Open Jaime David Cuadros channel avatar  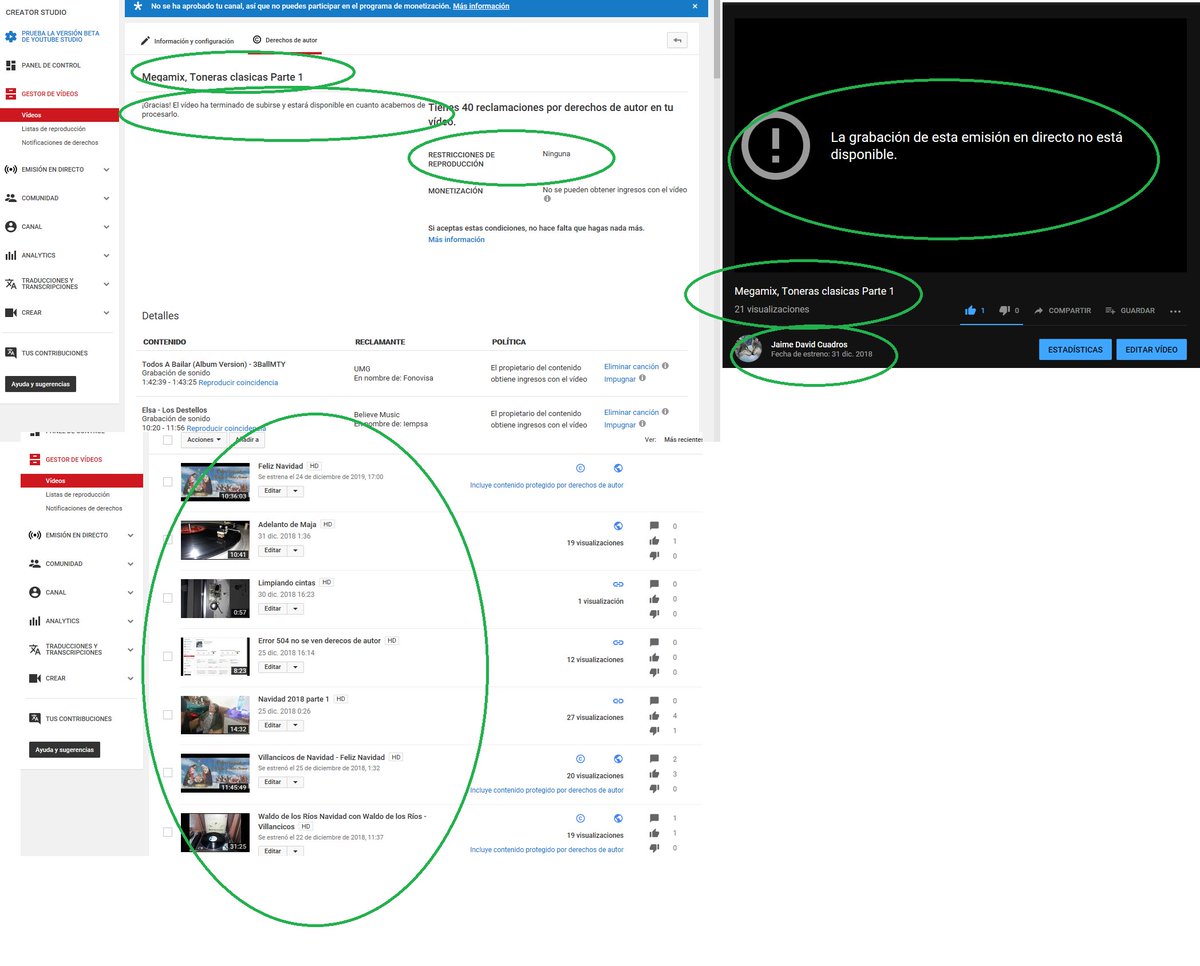coord(747,349)
